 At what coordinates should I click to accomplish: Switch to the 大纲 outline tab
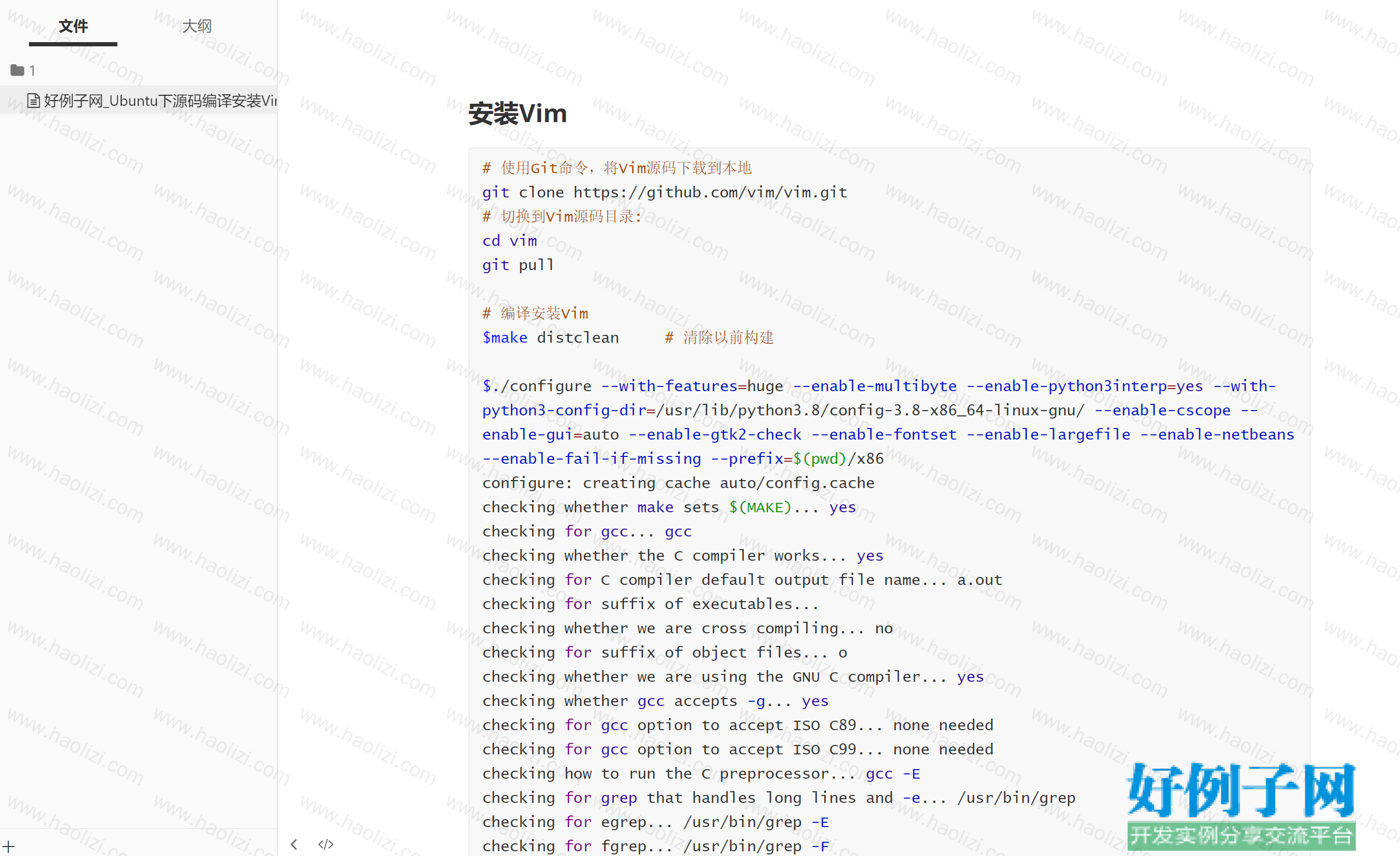pos(197,26)
